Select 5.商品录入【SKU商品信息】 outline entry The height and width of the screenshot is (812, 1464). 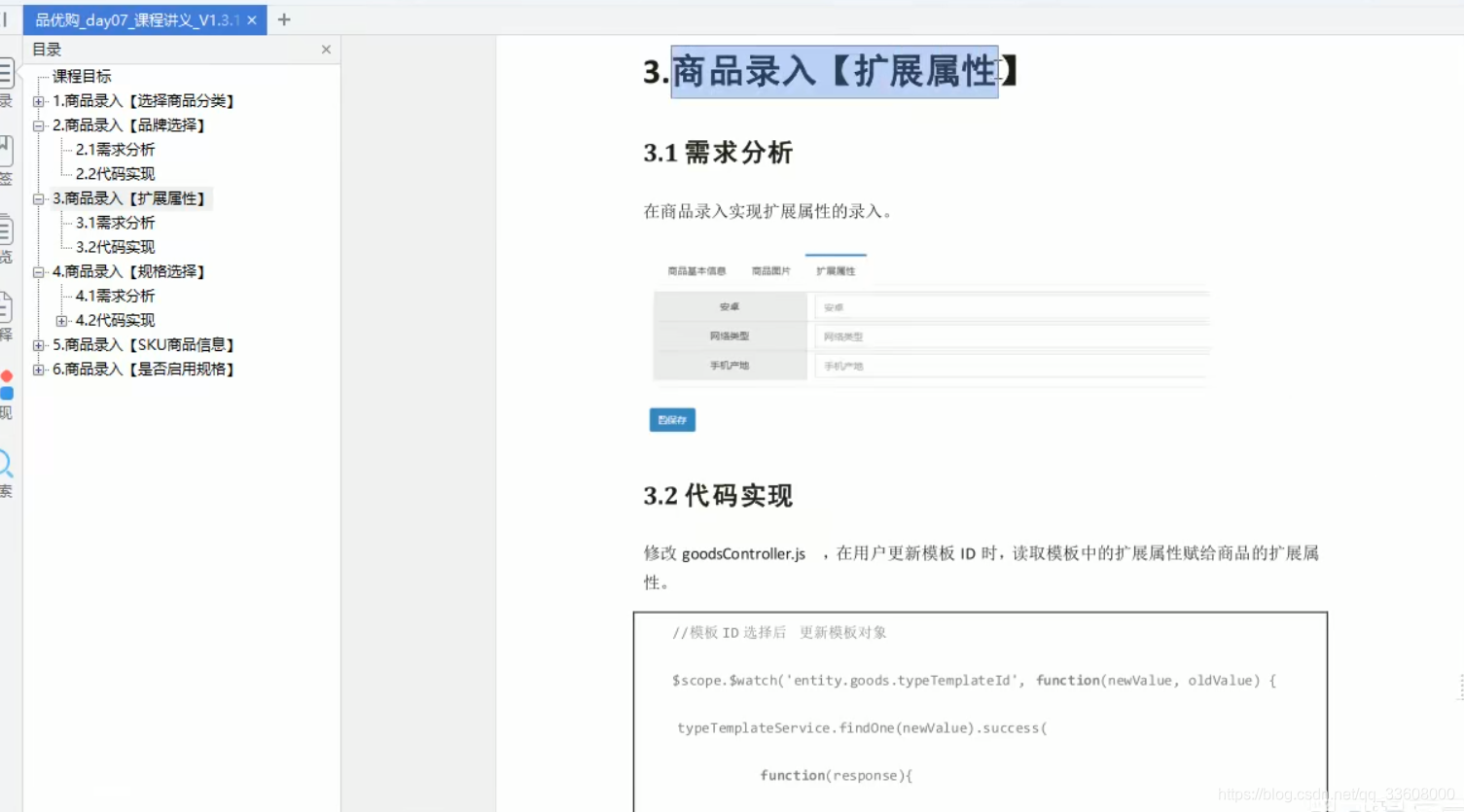(144, 345)
